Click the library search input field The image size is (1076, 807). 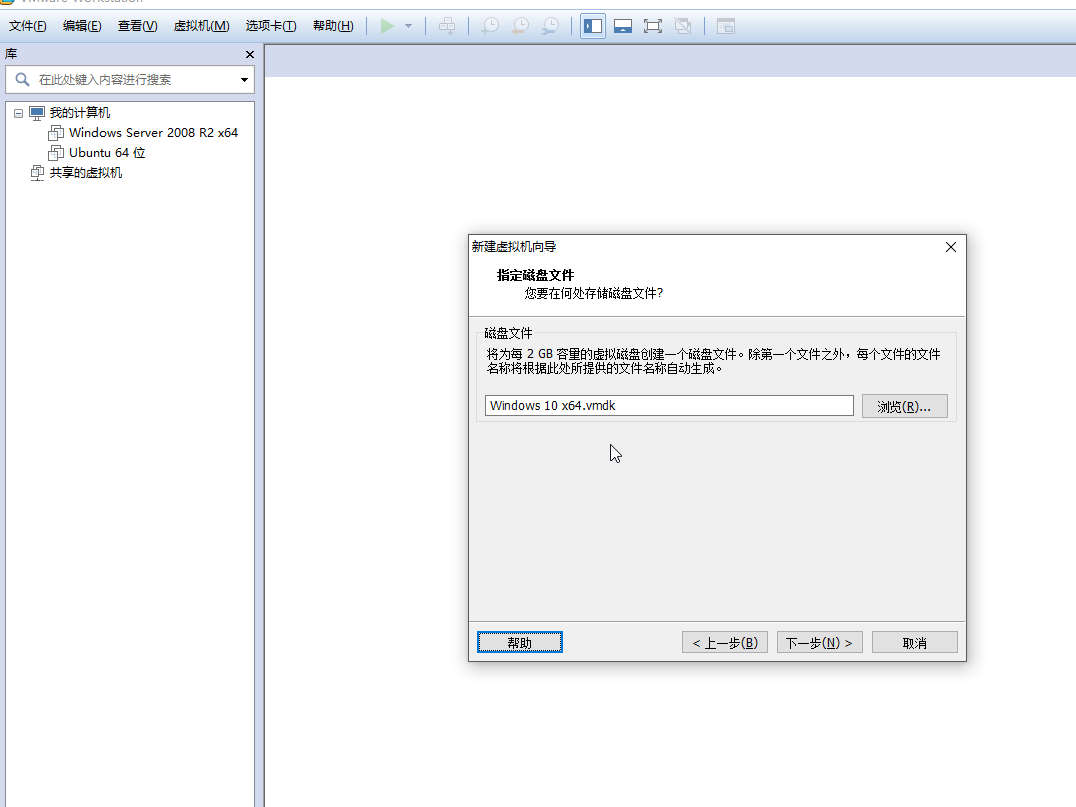point(130,80)
